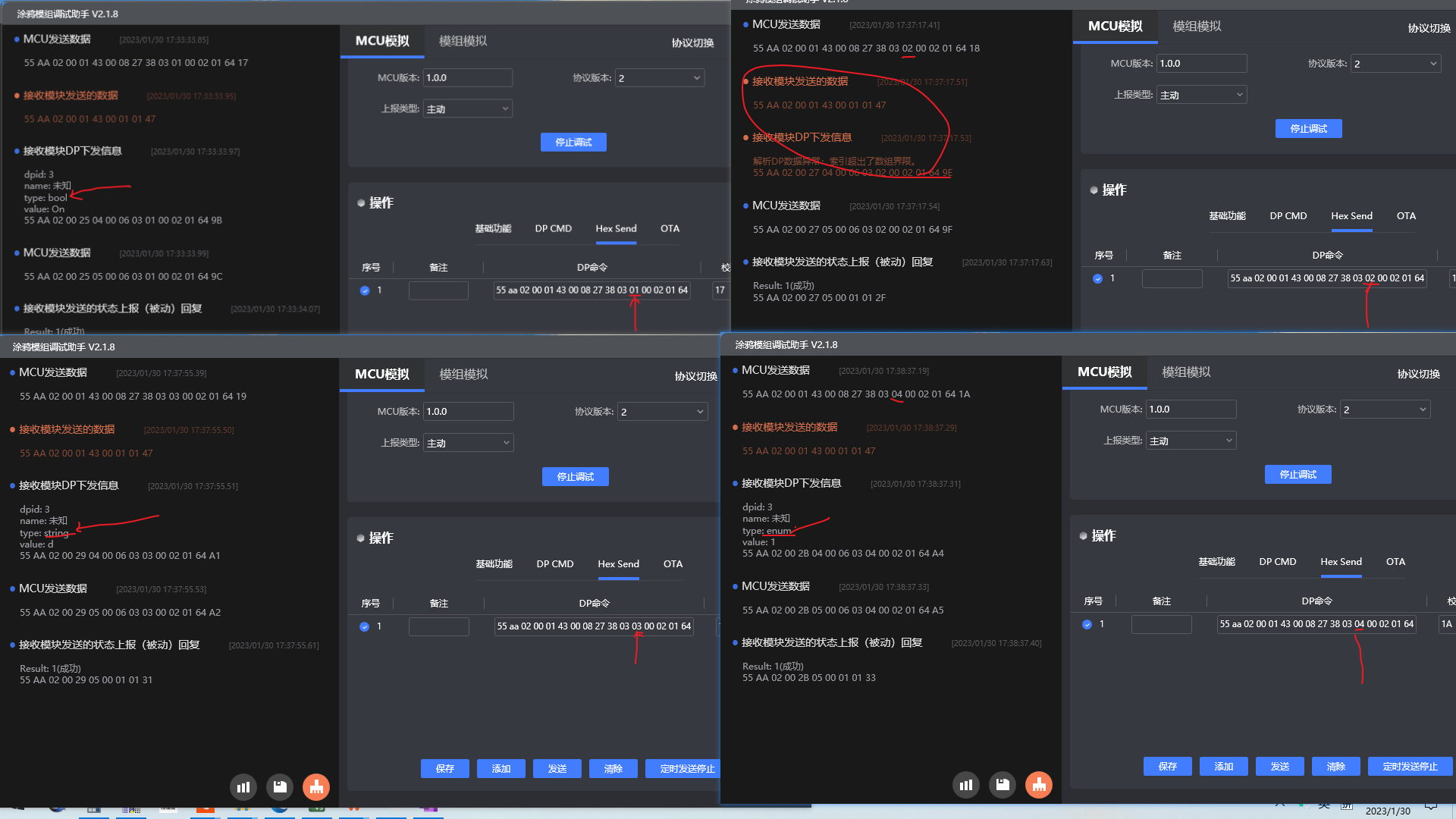
Task: Click checksum field showing 17
Action: coord(720,290)
